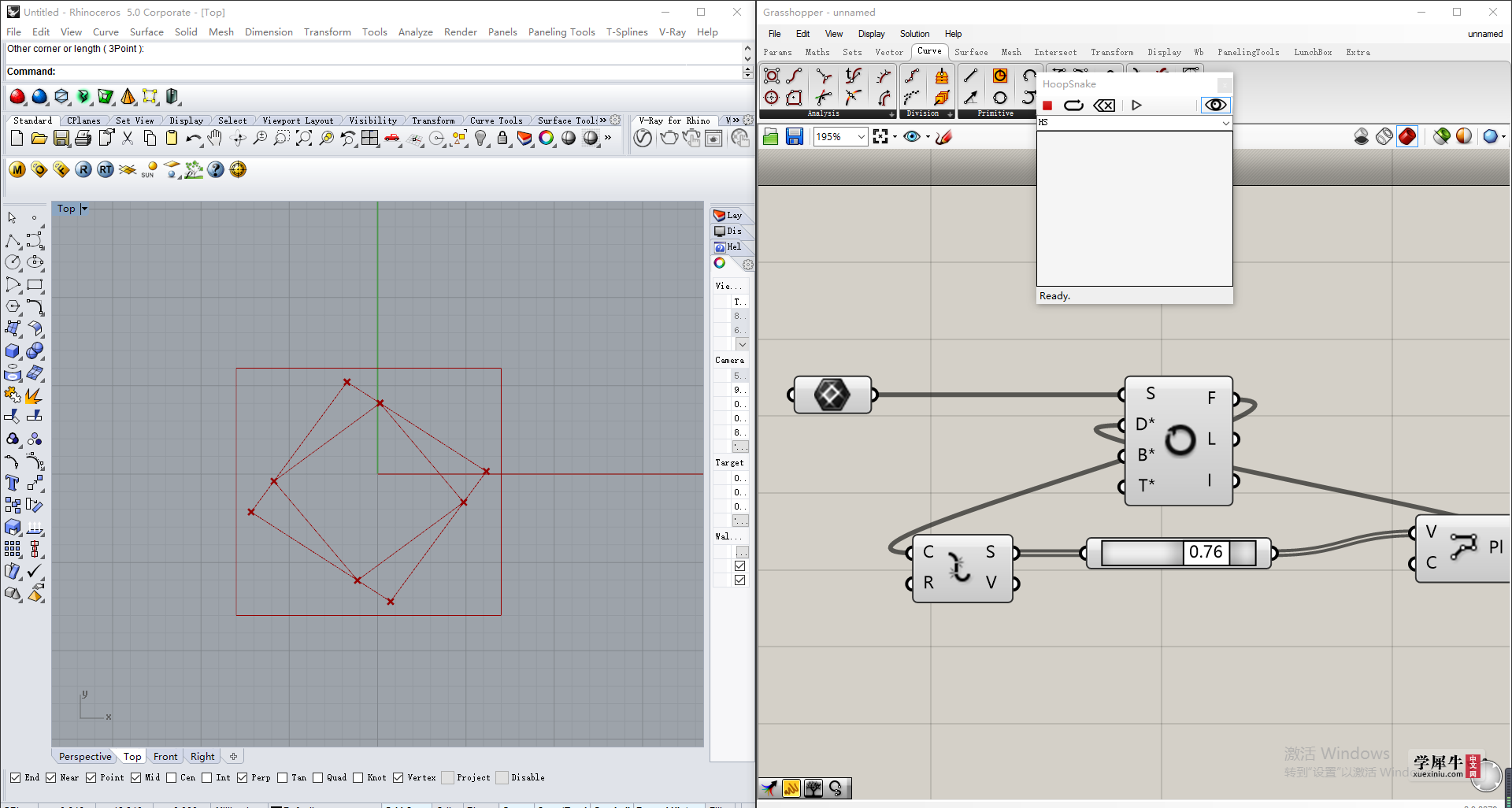This screenshot has width=1512, height=808.
Task: Expand the Top viewport title dropdown arrow
Action: pyautogui.click(x=84, y=209)
